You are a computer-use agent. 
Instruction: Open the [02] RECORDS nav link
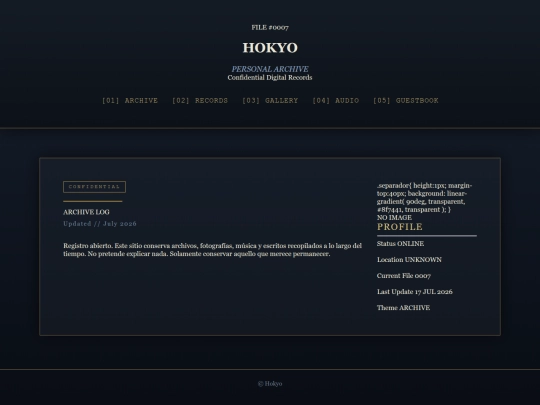[x=200, y=101]
